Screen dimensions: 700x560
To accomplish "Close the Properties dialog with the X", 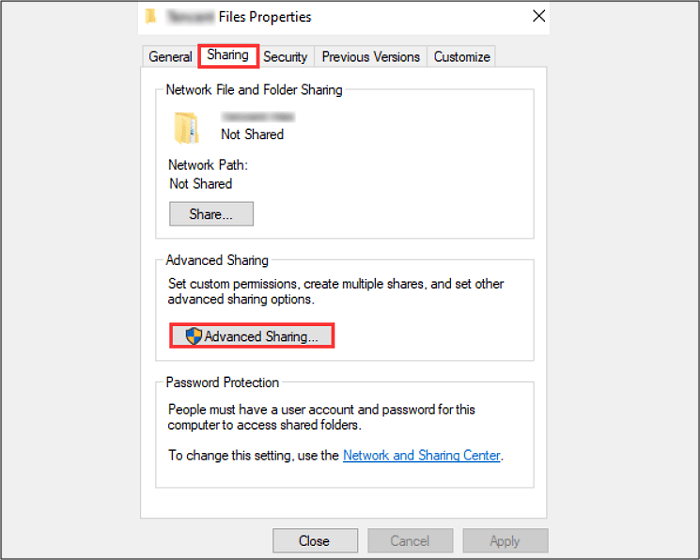I will [539, 16].
